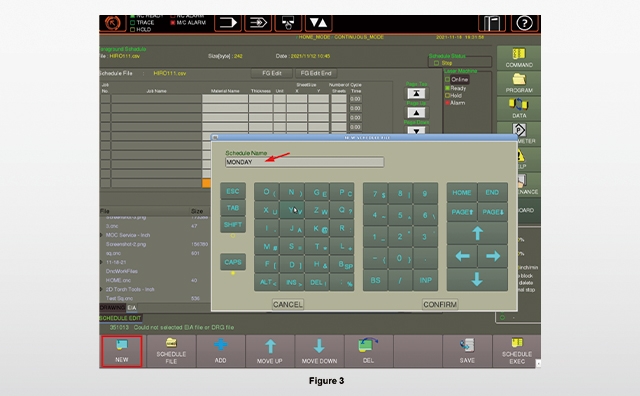Open the COMMAND side panel
The height and width of the screenshot is (396, 640).
pyautogui.click(x=519, y=58)
